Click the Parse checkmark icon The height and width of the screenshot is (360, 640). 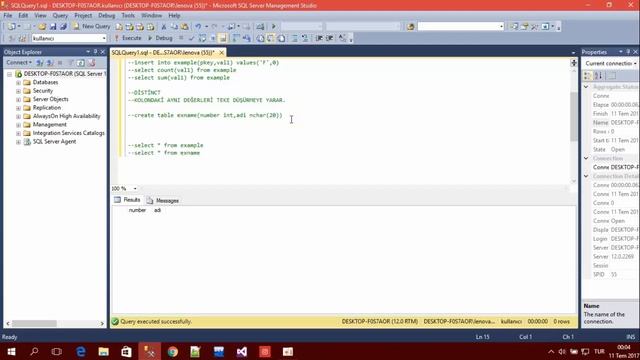tap(191, 38)
